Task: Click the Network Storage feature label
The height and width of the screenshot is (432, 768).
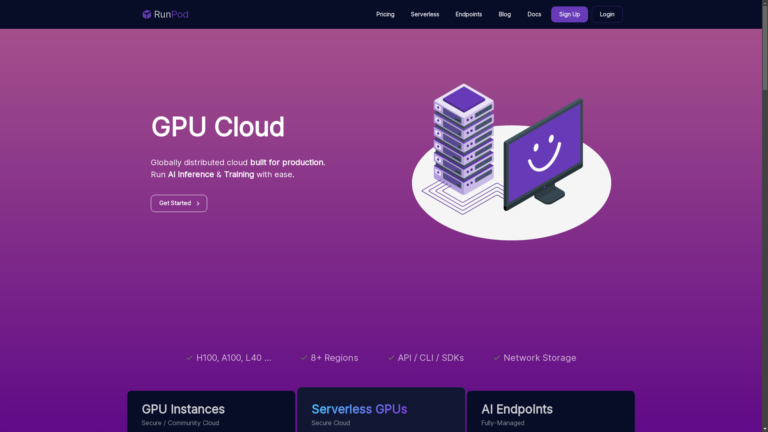Action: (x=539, y=357)
